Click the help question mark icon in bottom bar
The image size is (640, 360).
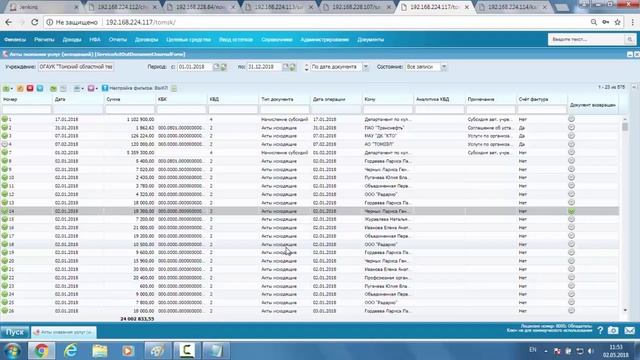click(600, 331)
